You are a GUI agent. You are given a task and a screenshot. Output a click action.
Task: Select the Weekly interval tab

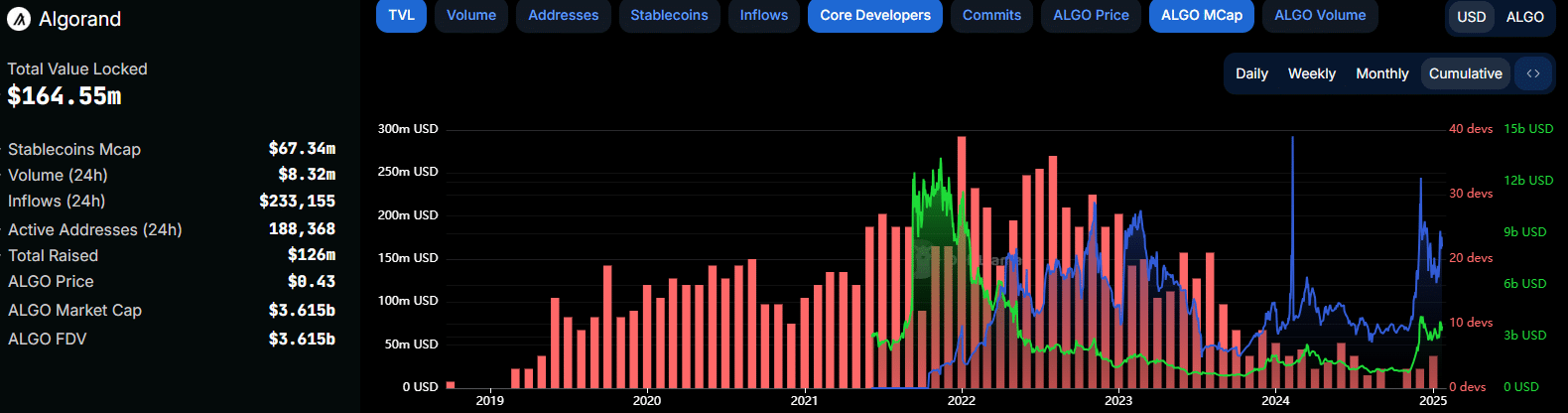pos(1311,73)
